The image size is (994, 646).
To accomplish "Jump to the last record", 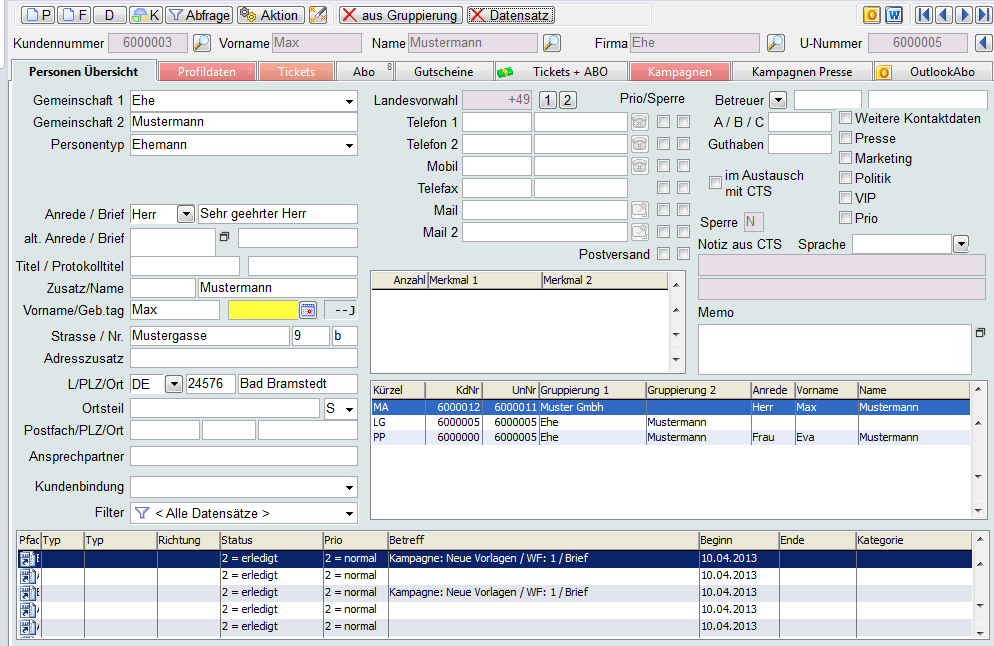I will click(984, 15).
